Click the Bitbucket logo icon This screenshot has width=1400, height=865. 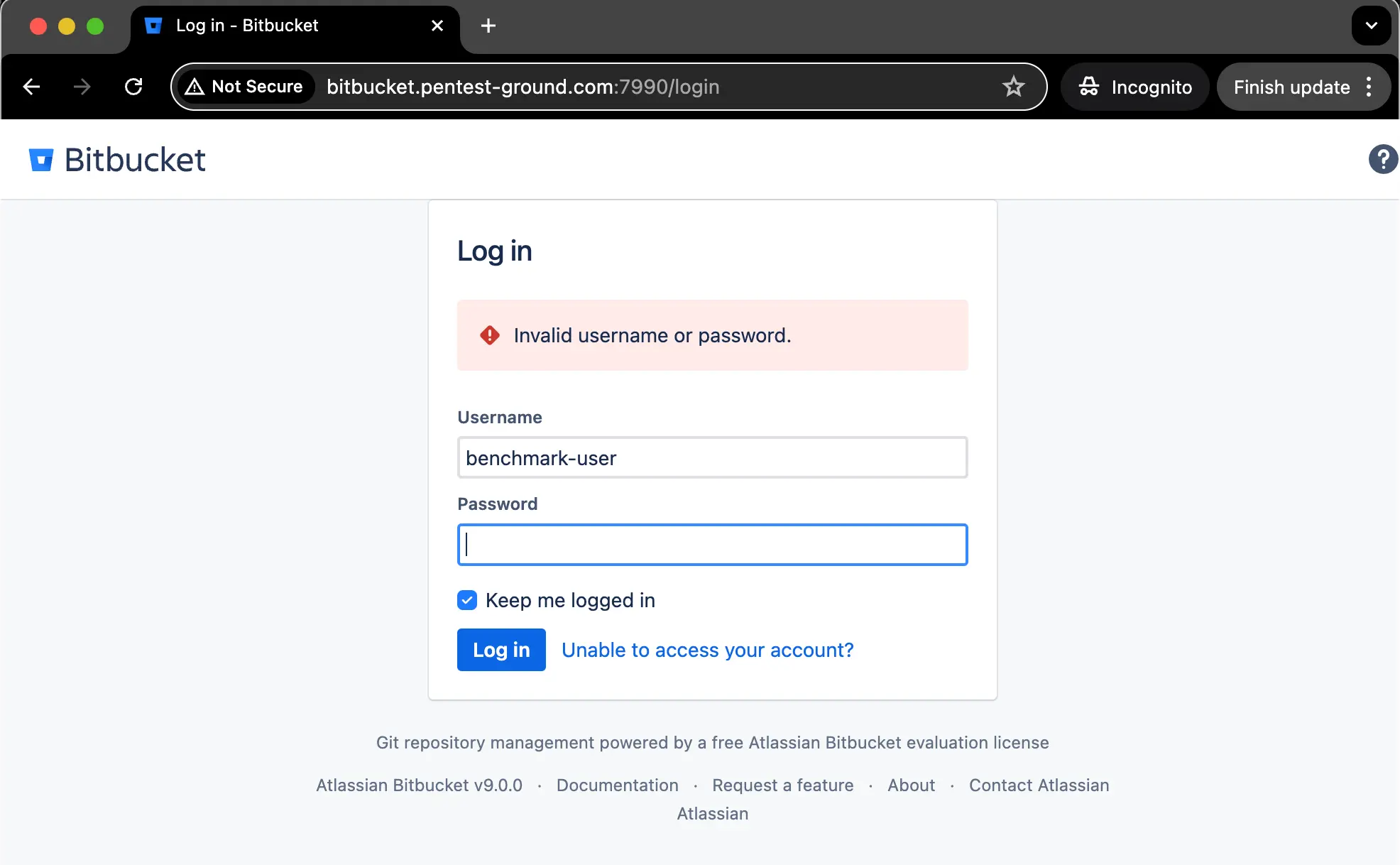coord(41,160)
